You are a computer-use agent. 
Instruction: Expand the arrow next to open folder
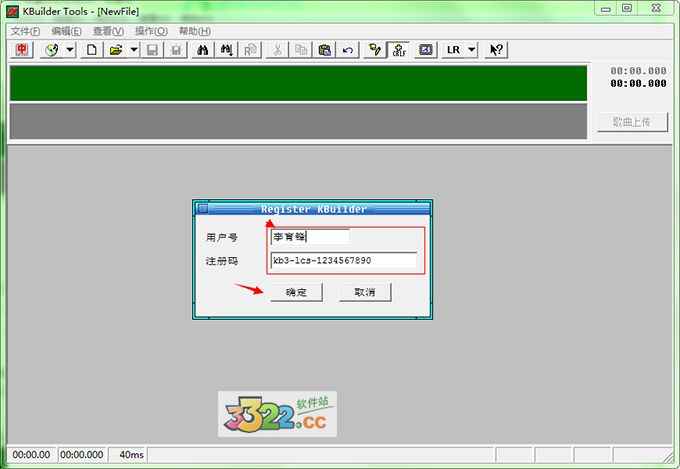[x=134, y=50]
